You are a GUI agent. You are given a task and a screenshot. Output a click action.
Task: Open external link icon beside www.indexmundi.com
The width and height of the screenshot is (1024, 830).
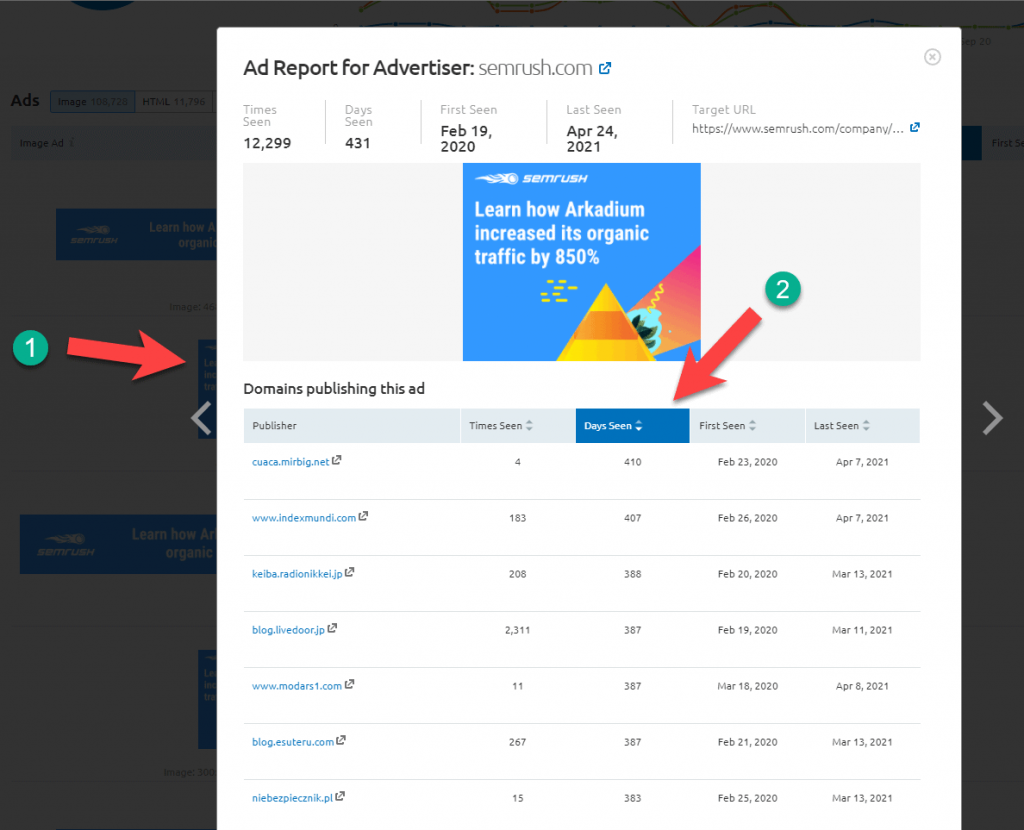[x=363, y=516]
